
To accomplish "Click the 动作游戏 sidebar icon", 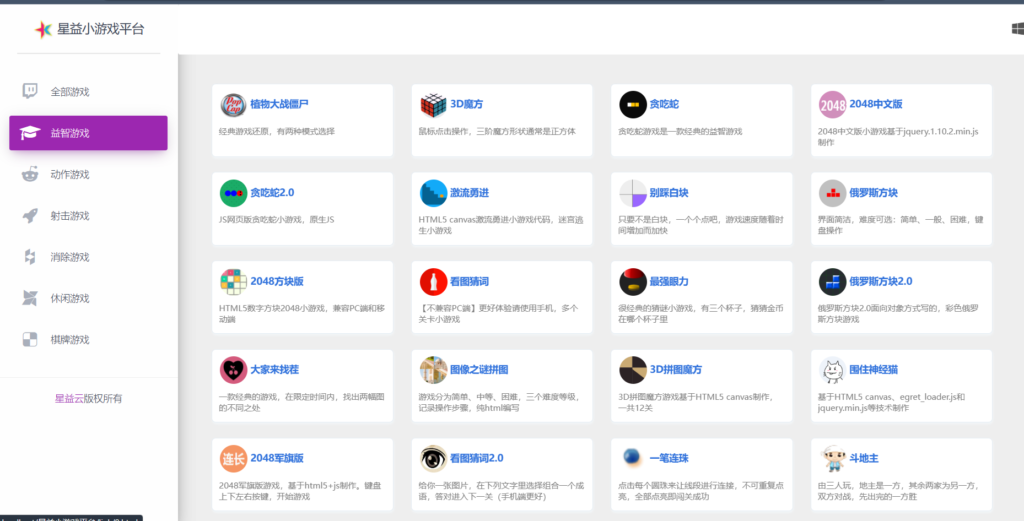I will click(x=30, y=174).
